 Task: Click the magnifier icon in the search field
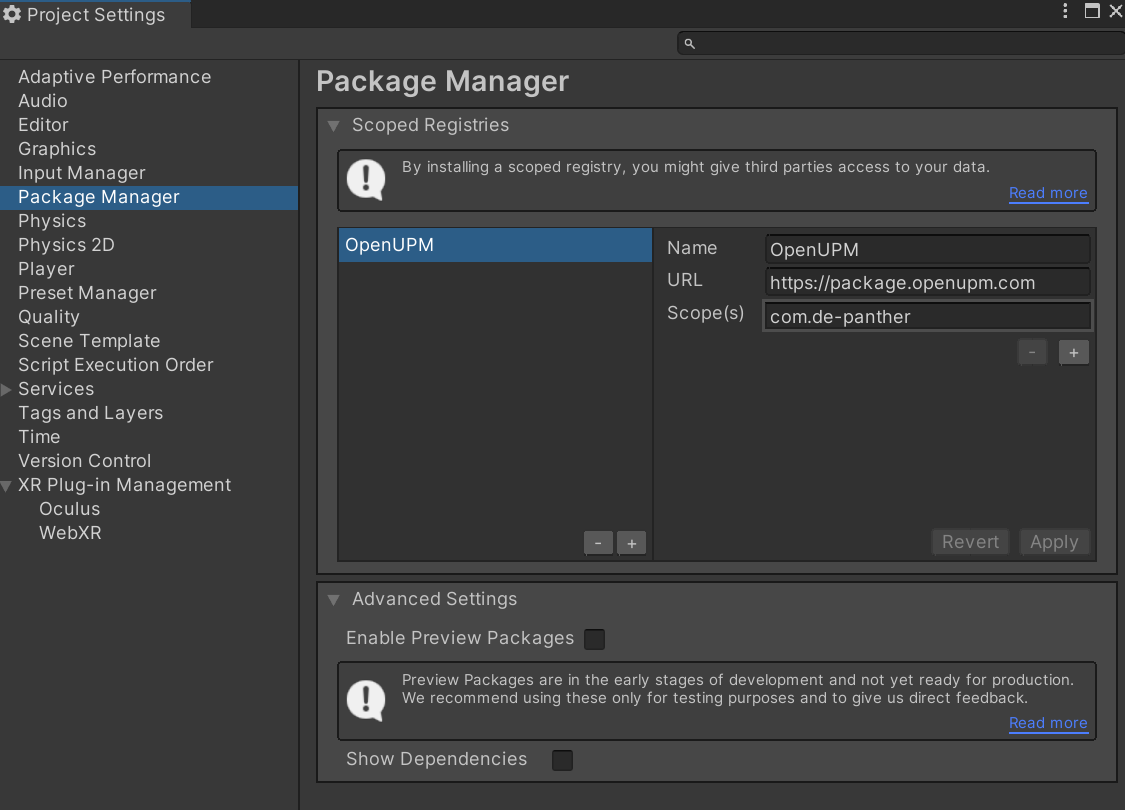point(690,43)
